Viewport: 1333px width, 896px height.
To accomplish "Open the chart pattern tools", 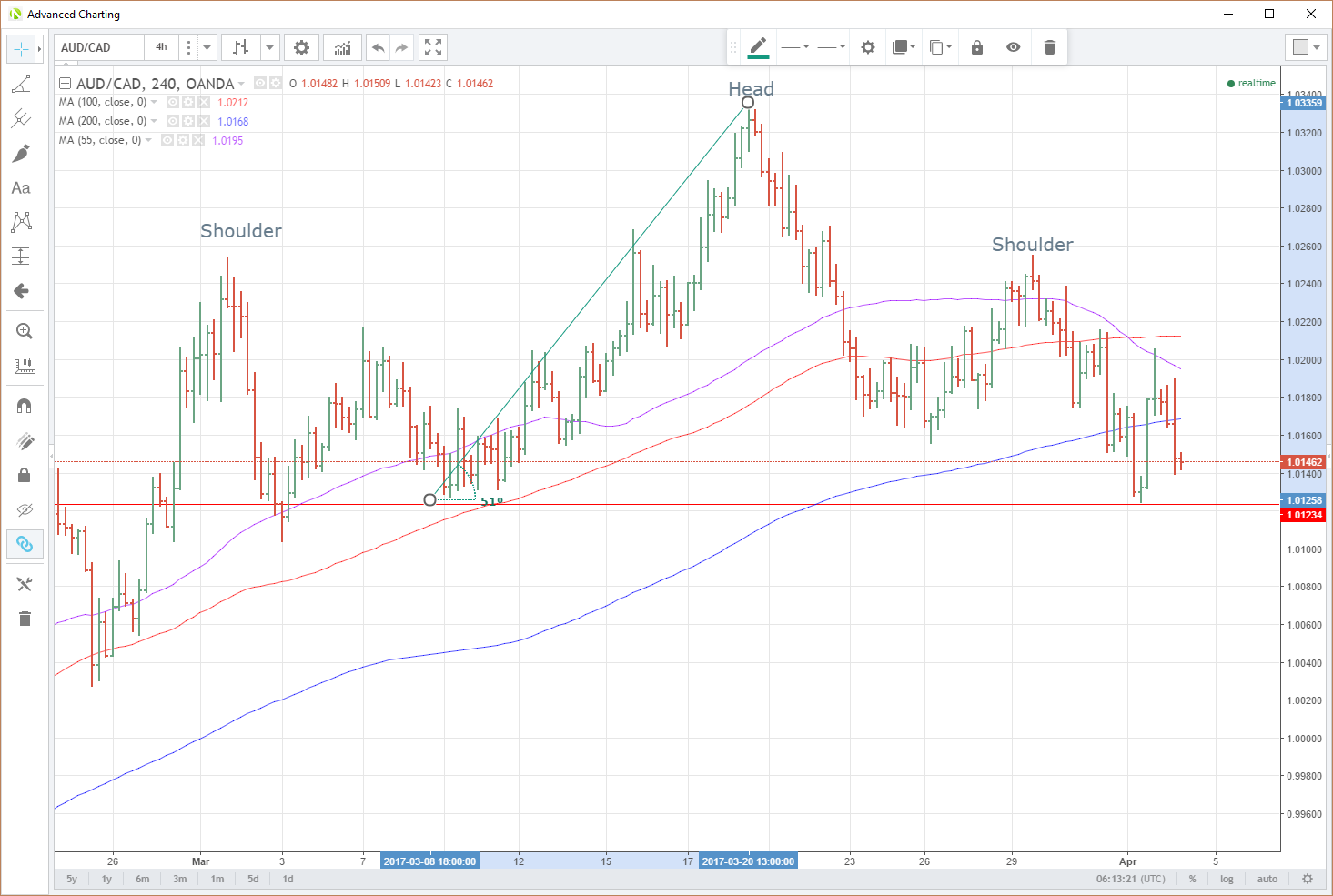I will point(21,221).
